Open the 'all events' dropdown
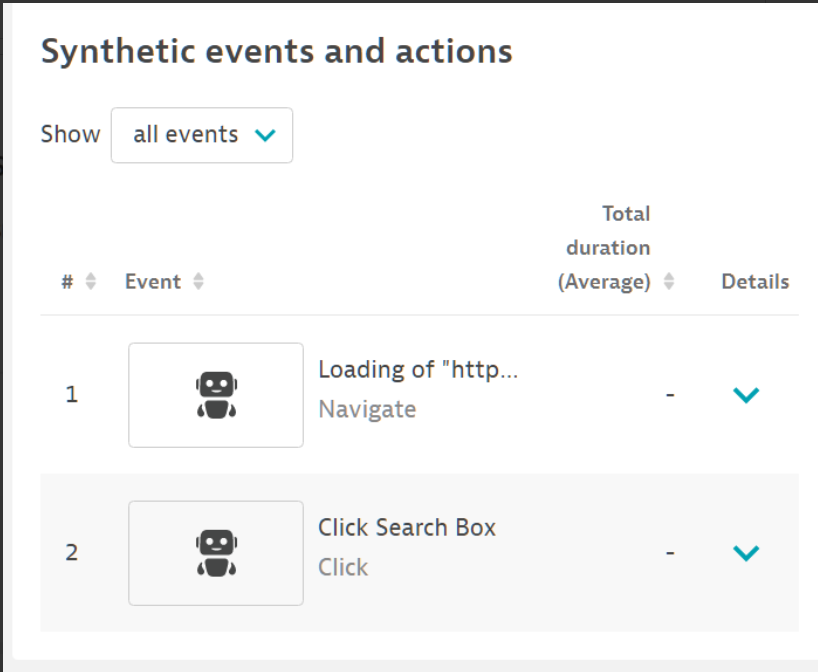 click(201, 134)
